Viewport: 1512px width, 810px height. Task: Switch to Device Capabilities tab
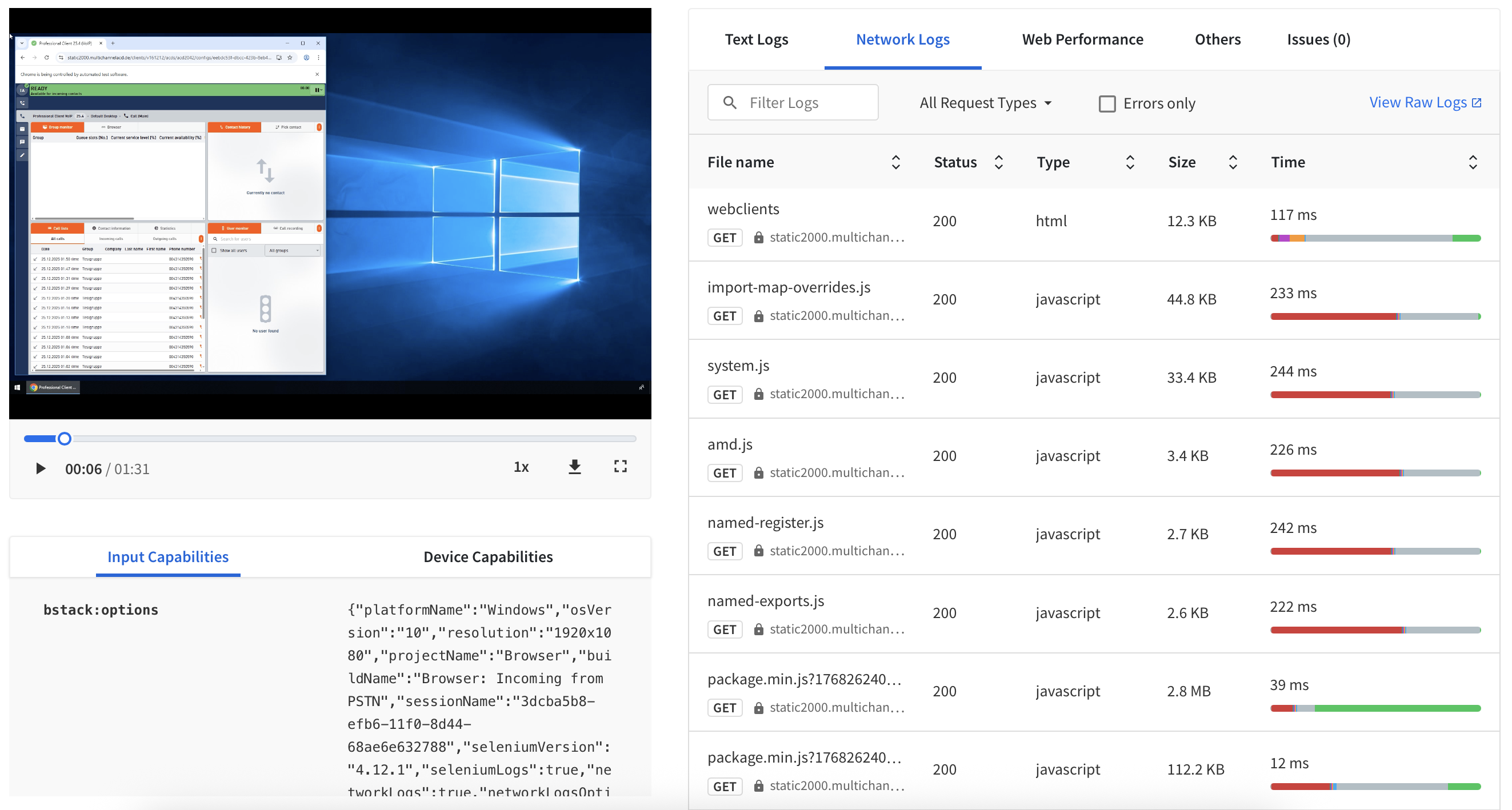[x=488, y=556]
